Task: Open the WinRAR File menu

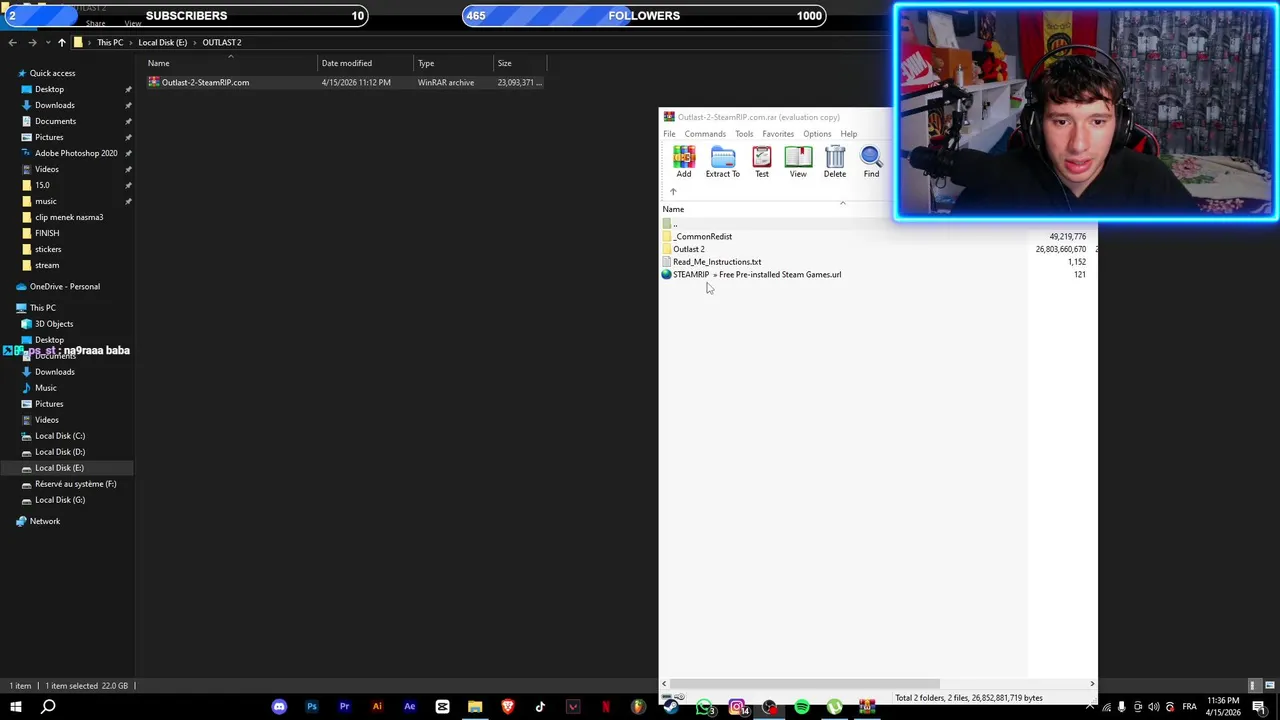Action: [x=669, y=134]
